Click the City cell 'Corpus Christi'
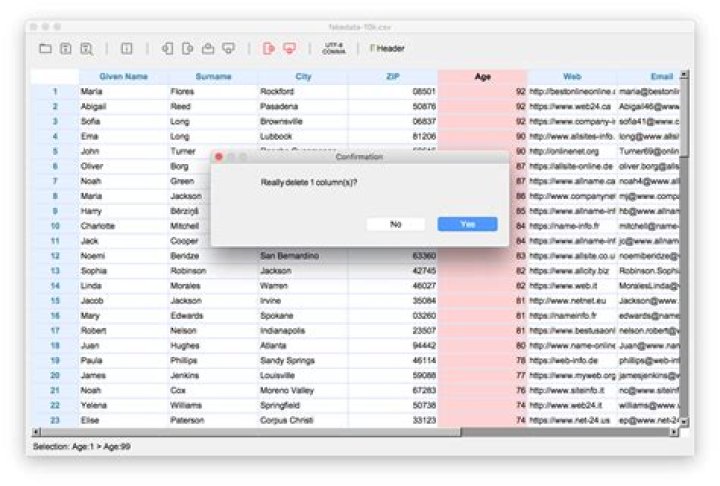The width and height of the screenshot is (720, 486). click(x=303, y=420)
